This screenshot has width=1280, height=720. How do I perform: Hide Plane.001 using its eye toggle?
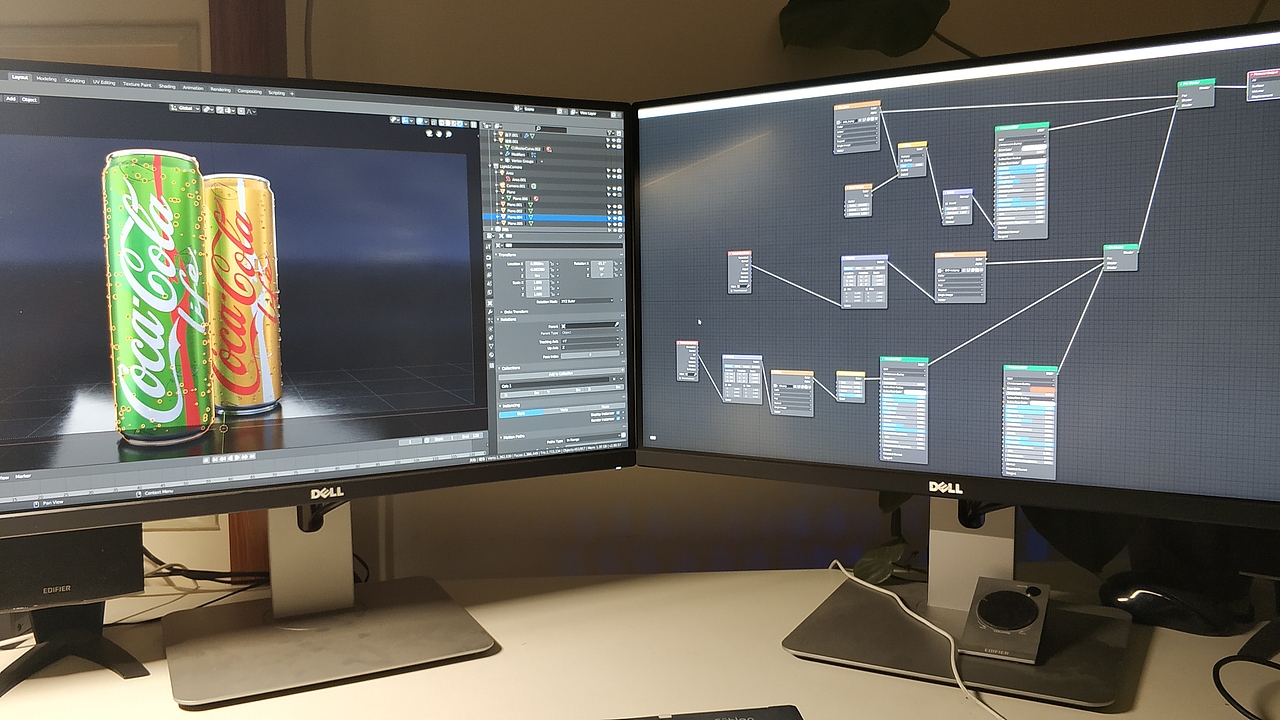point(613,205)
